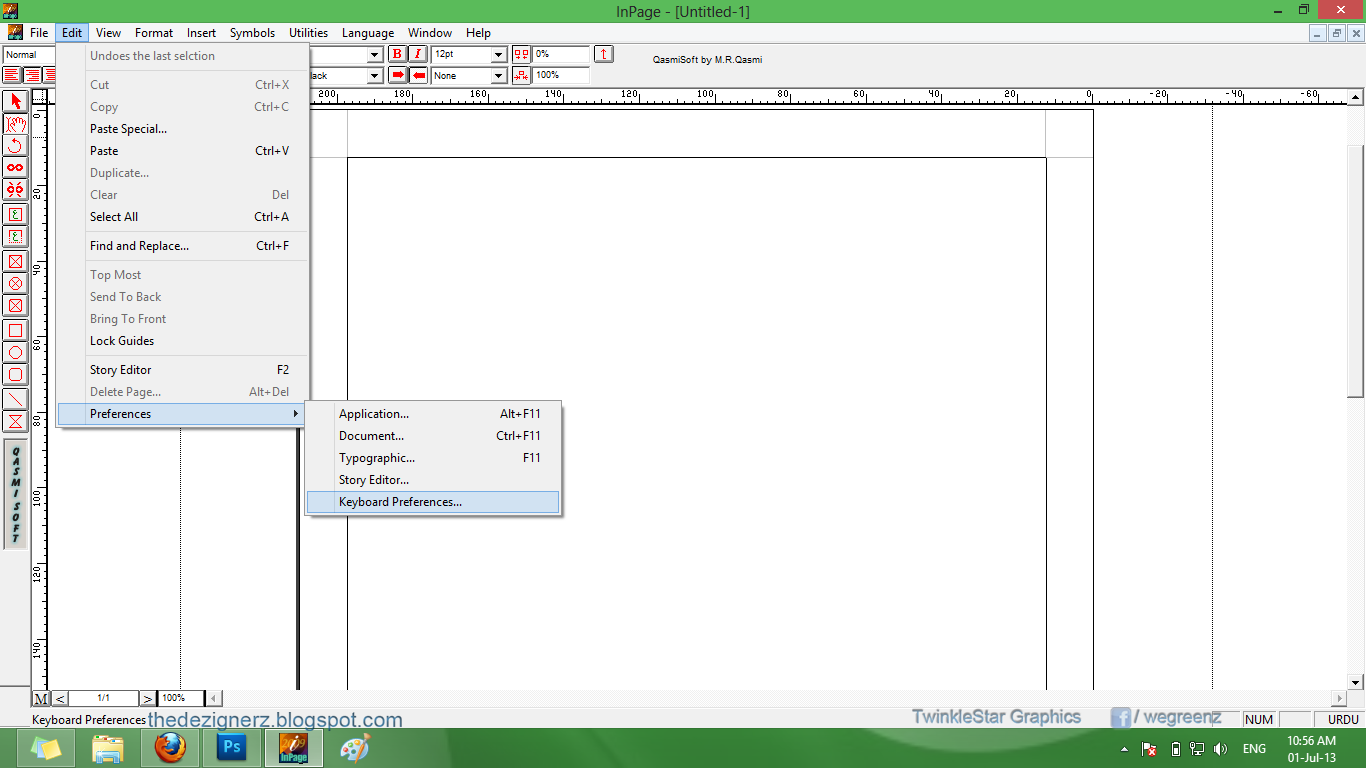Screen dimensions: 1366x768
Task: Click the left text alignment icon
Action: point(12,75)
